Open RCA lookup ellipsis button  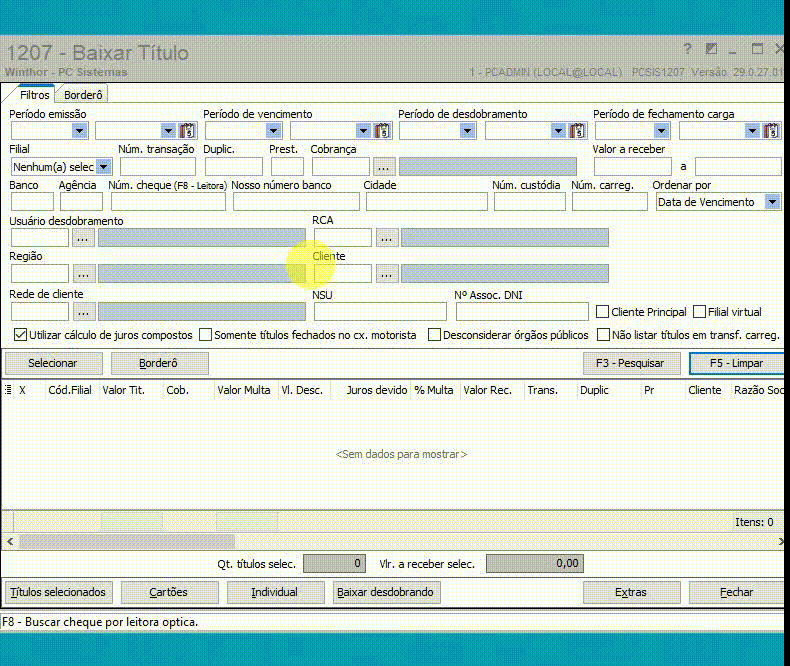(x=386, y=238)
